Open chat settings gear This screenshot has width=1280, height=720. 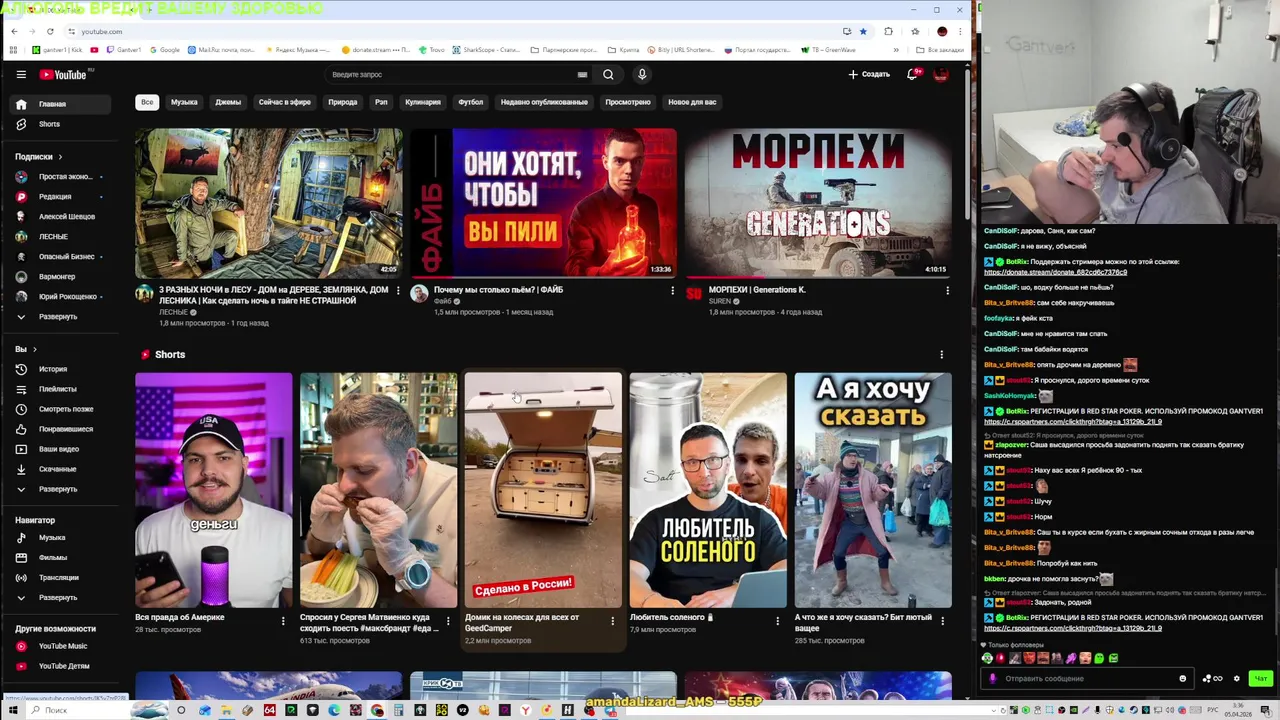pos(1237,678)
